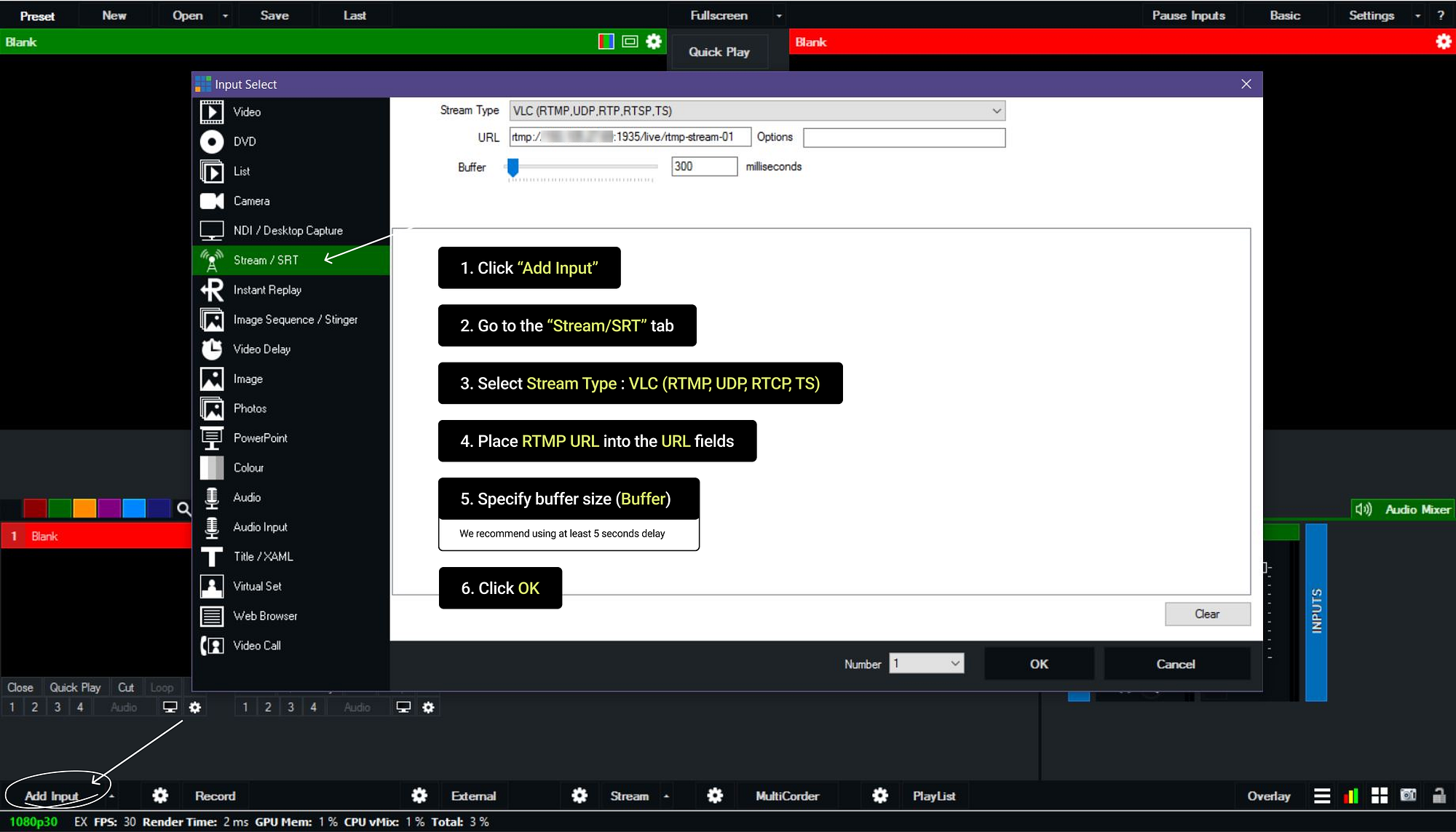Screen dimensions: 1456x832
Task: Open output window settings gear
Action: (x=1444, y=42)
